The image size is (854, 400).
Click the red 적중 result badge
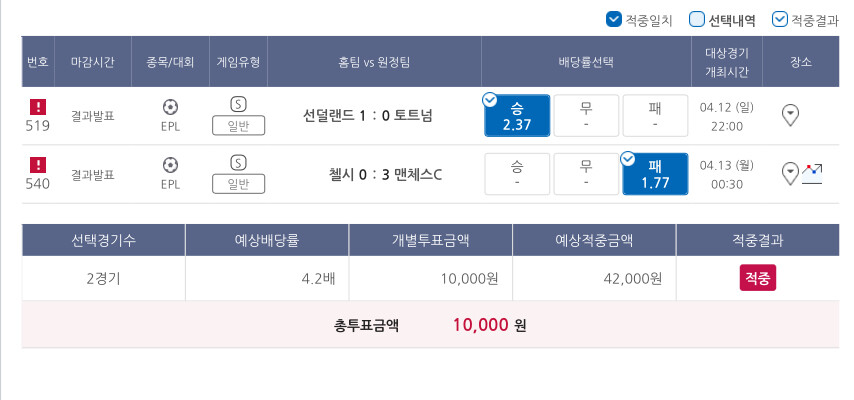758,278
